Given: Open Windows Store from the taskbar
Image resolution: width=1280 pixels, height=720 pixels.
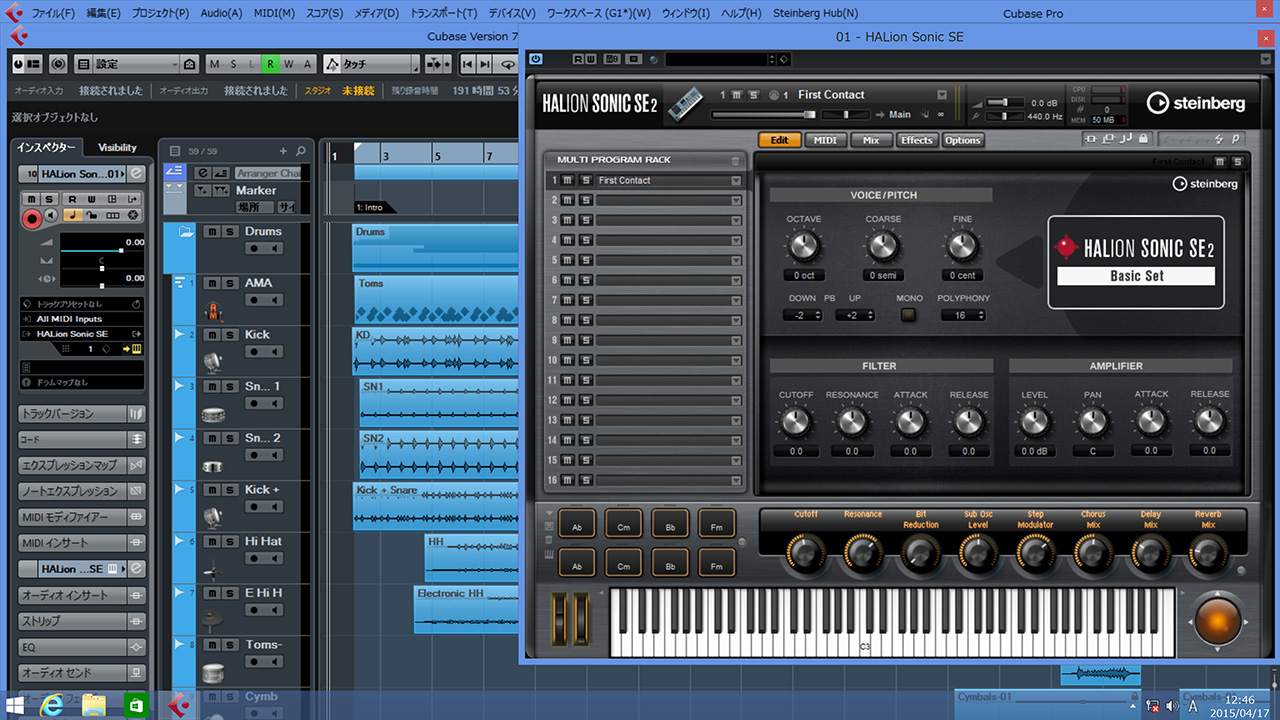Looking at the screenshot, I should coord(136,705).
